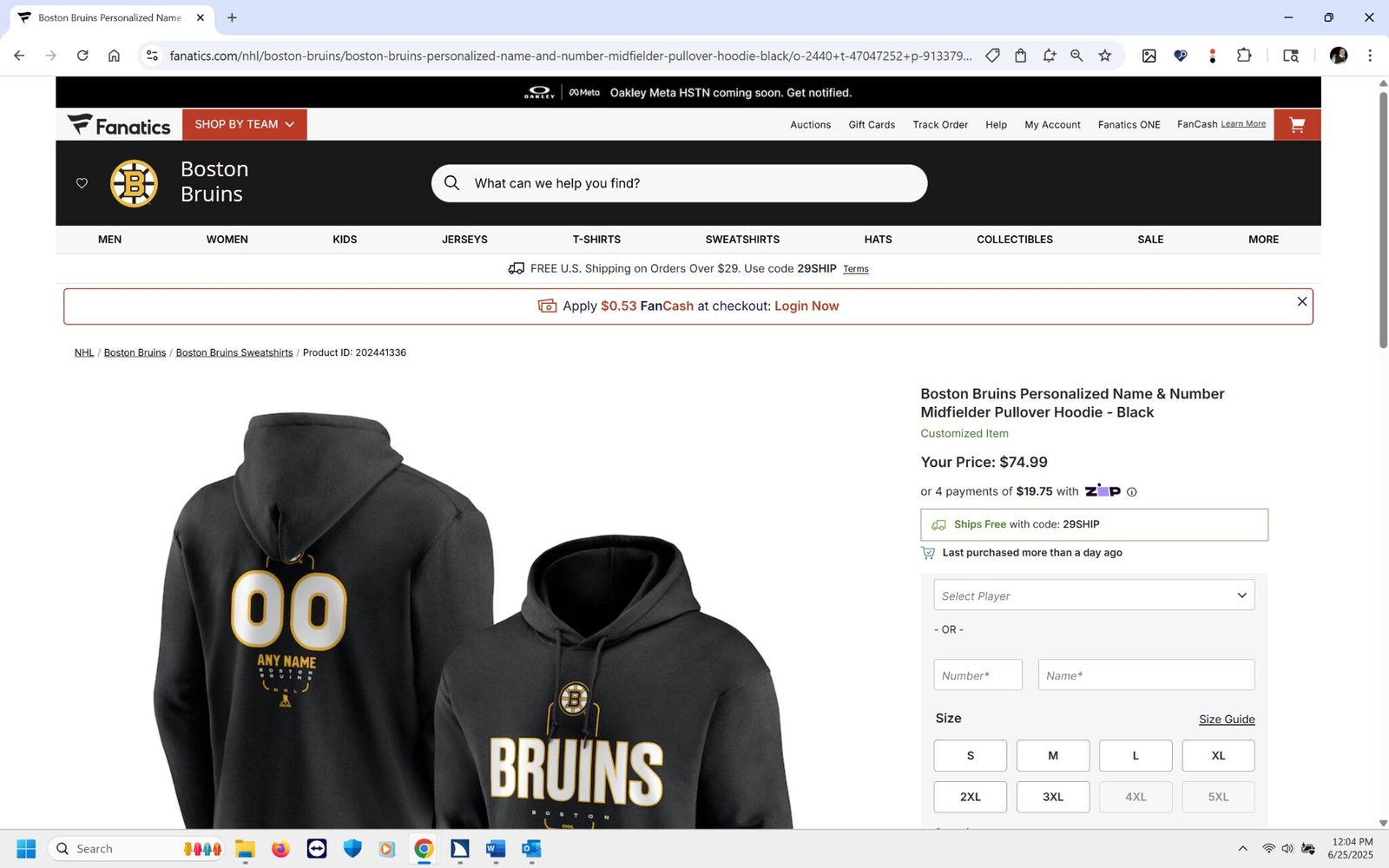This screenshot has height=868, width=1389.
Task: Open the Shop By Team dropdown
Action: click(x=244, y=125)
